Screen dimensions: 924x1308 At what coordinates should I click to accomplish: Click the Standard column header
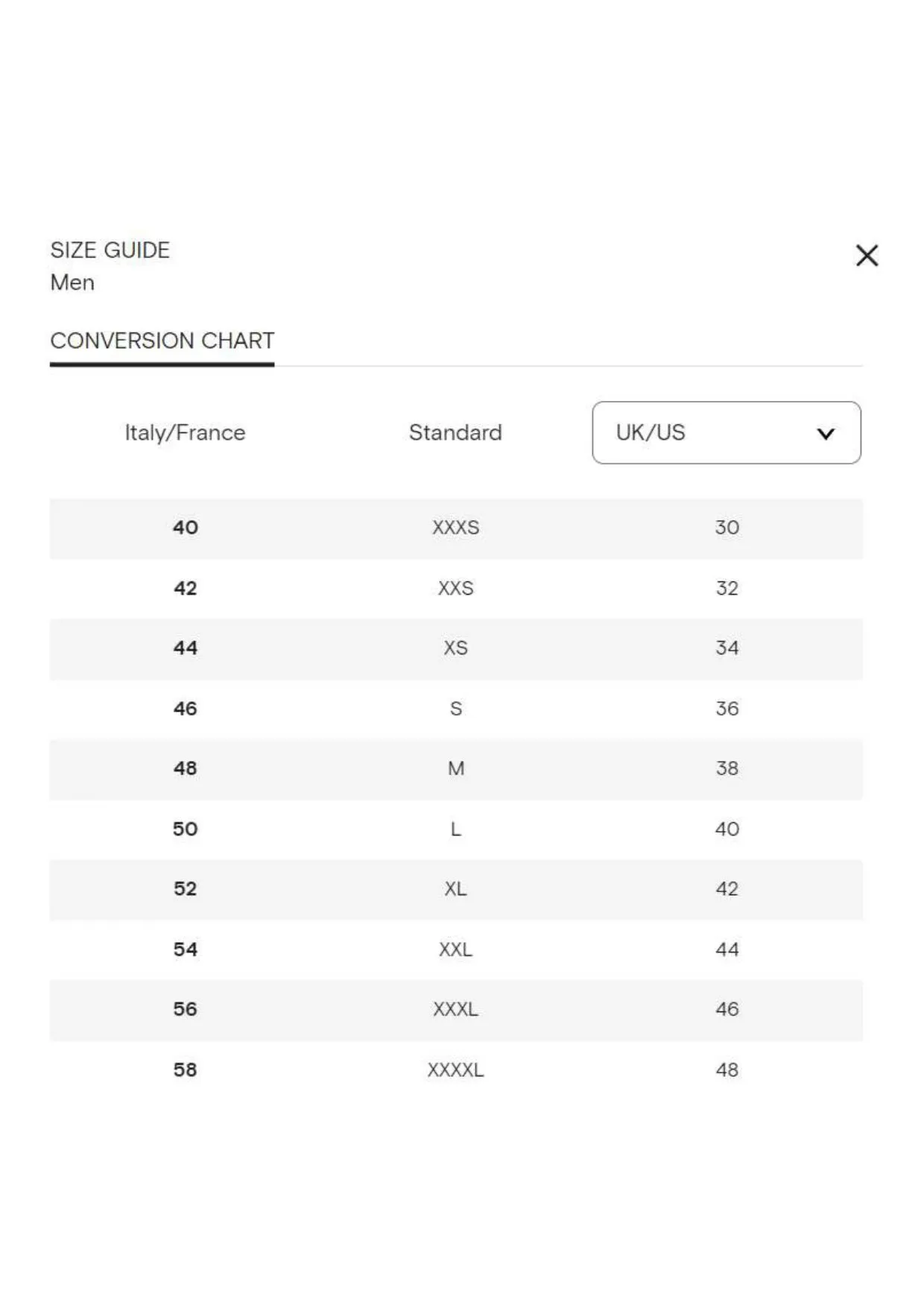pos(455,432)
